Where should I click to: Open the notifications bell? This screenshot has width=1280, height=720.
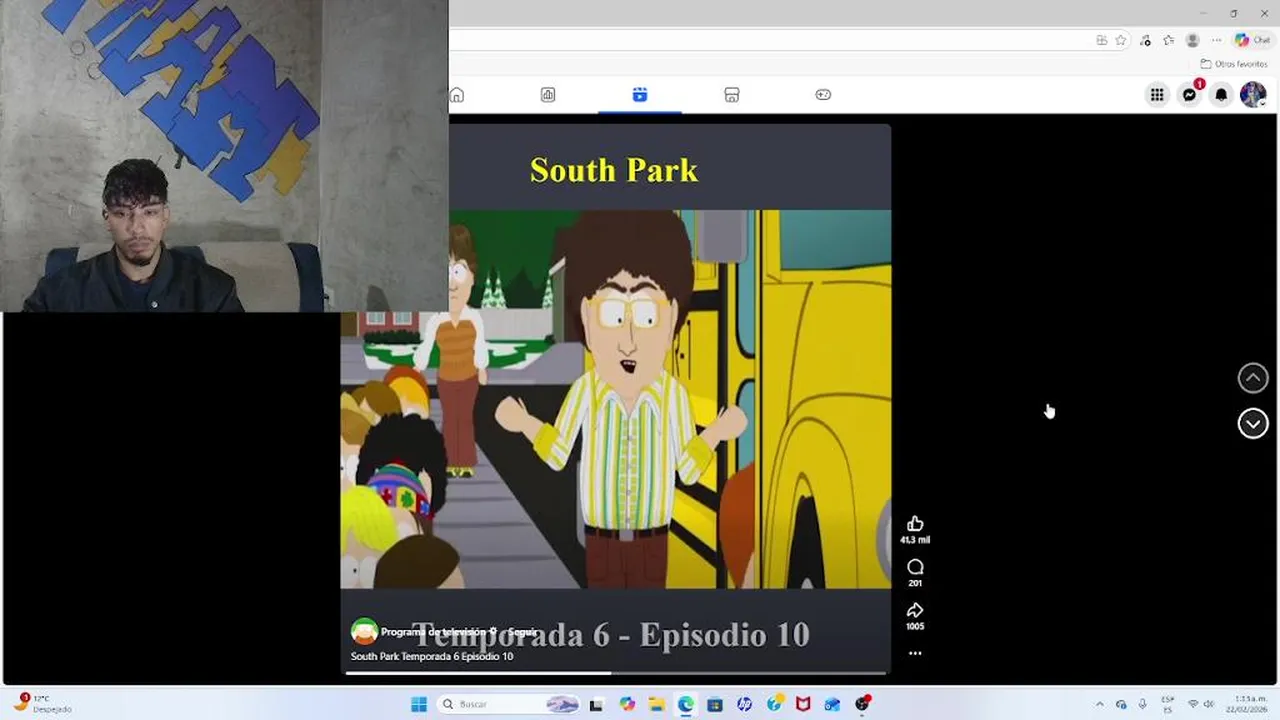(x=1221, y=95)
